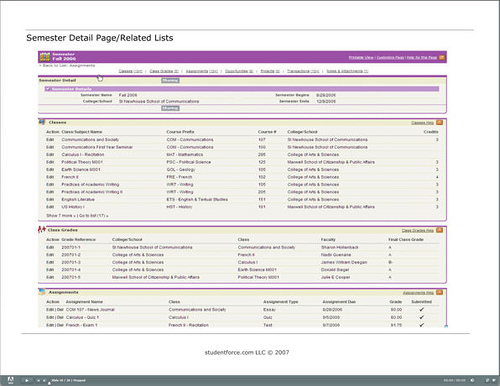The width and height of the screenshot is (500, 386).
Task: Open English Literature class
Action: click(x=78, y=199)
